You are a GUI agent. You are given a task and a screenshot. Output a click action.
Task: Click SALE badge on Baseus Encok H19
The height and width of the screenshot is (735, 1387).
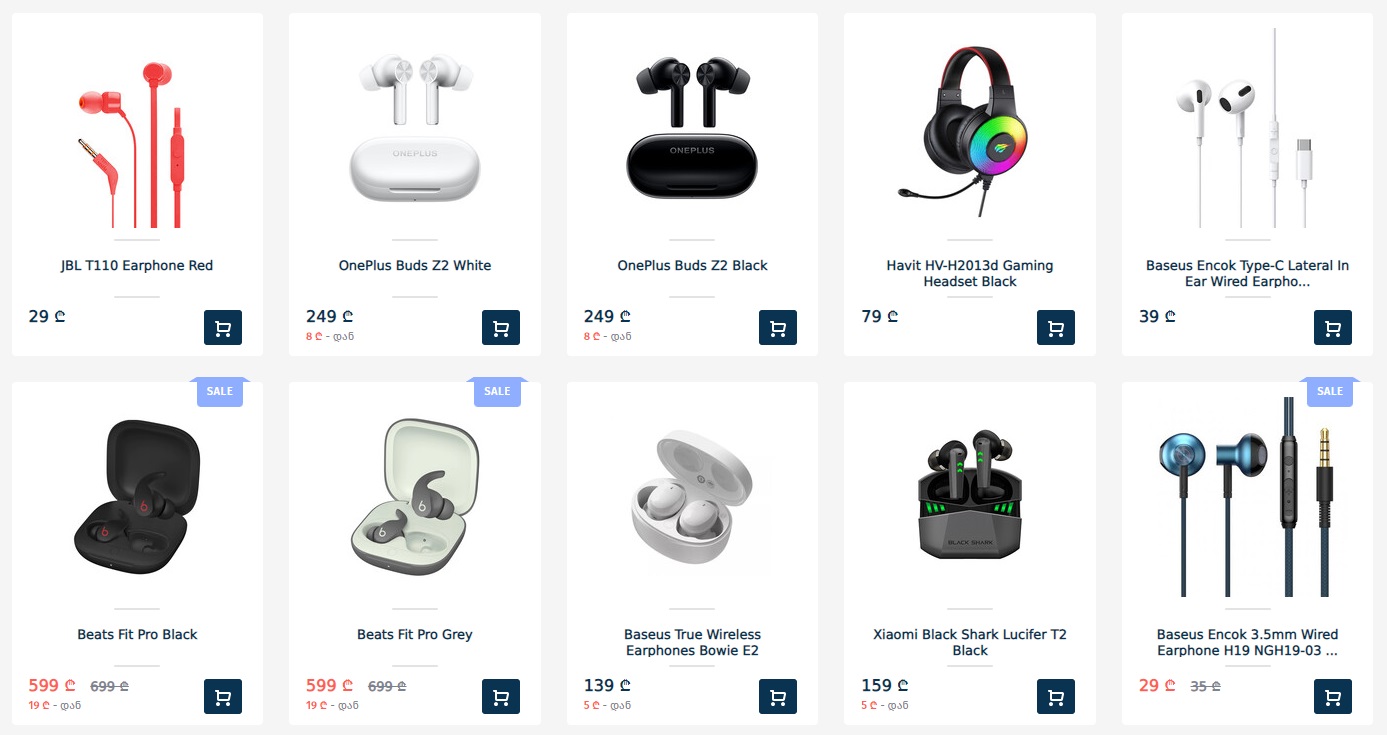point(1330,391)
